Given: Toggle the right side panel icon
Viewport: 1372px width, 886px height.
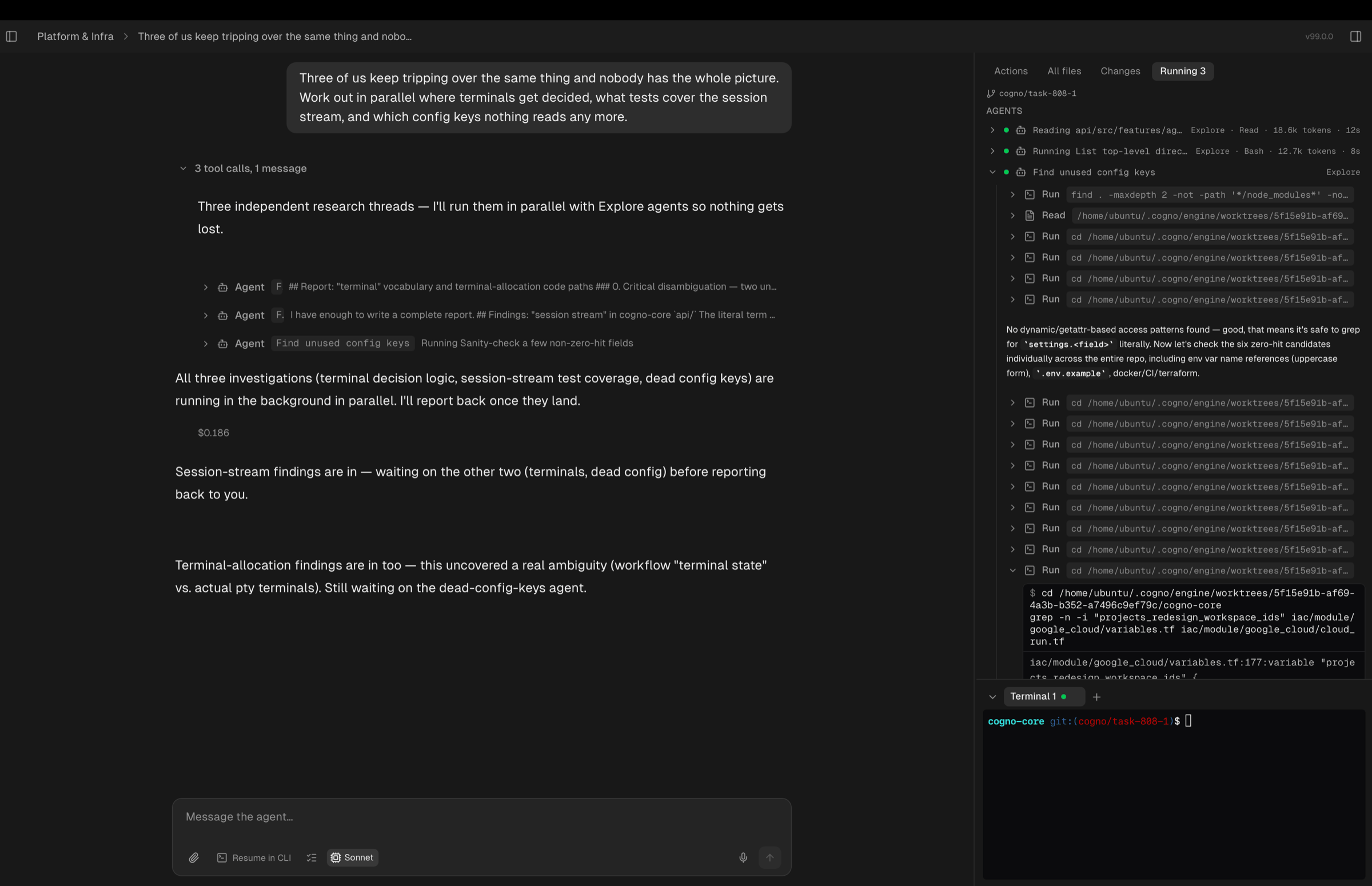Looking at the screenshot, I should pos(1355,36).
